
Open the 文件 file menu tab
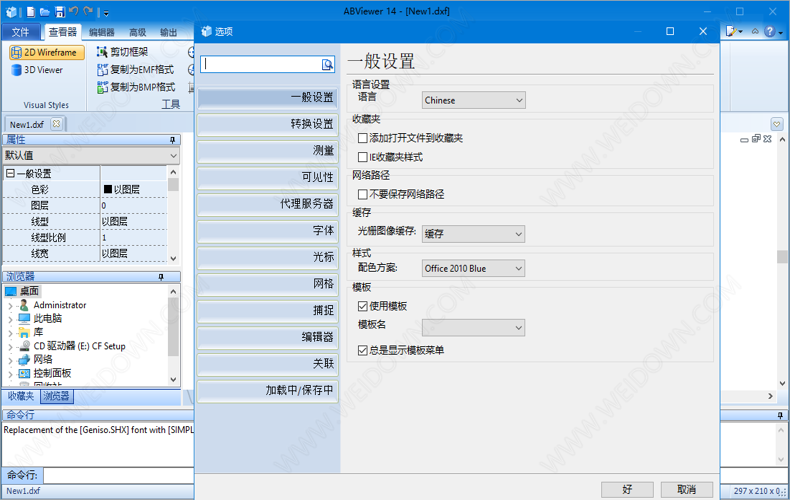(x=21, y=32)
